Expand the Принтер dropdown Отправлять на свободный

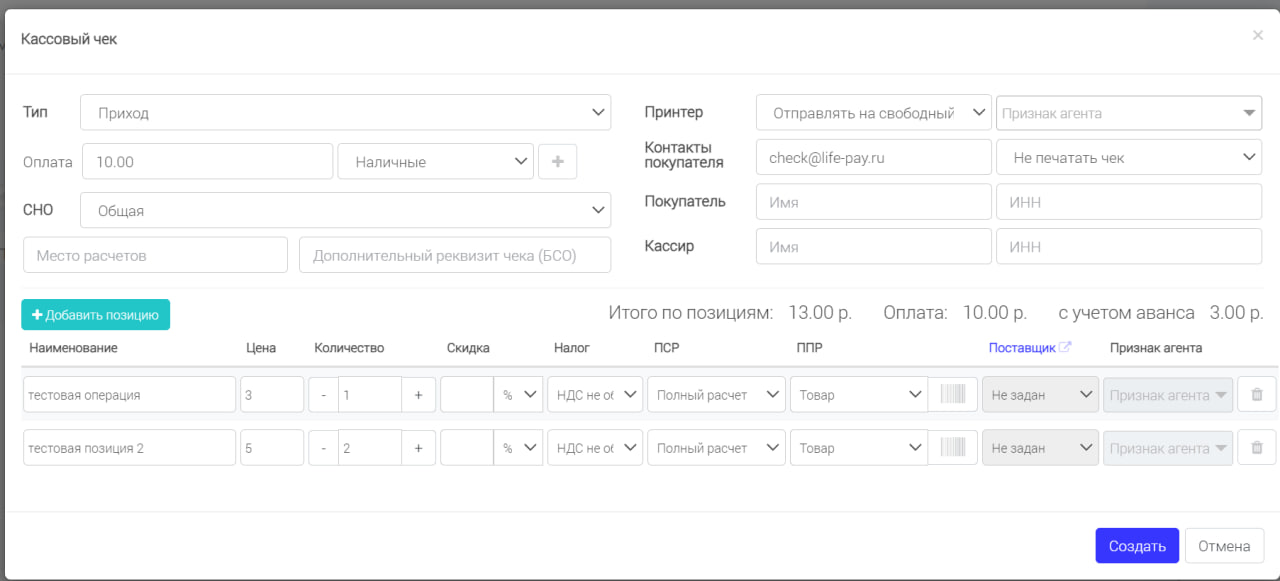(874, 113)
